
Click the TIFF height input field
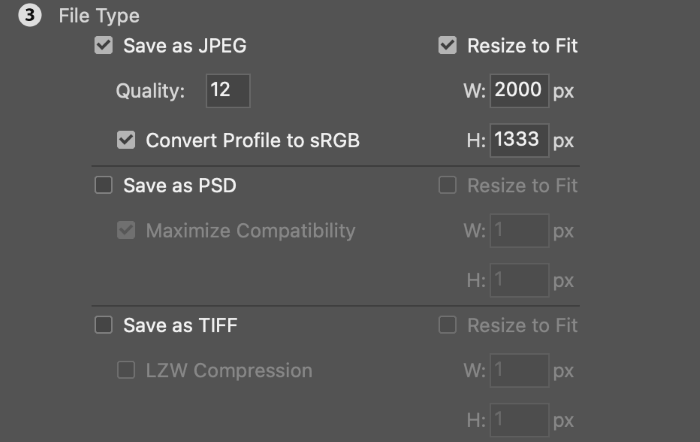pyautogui.click(x=519, y=420)
